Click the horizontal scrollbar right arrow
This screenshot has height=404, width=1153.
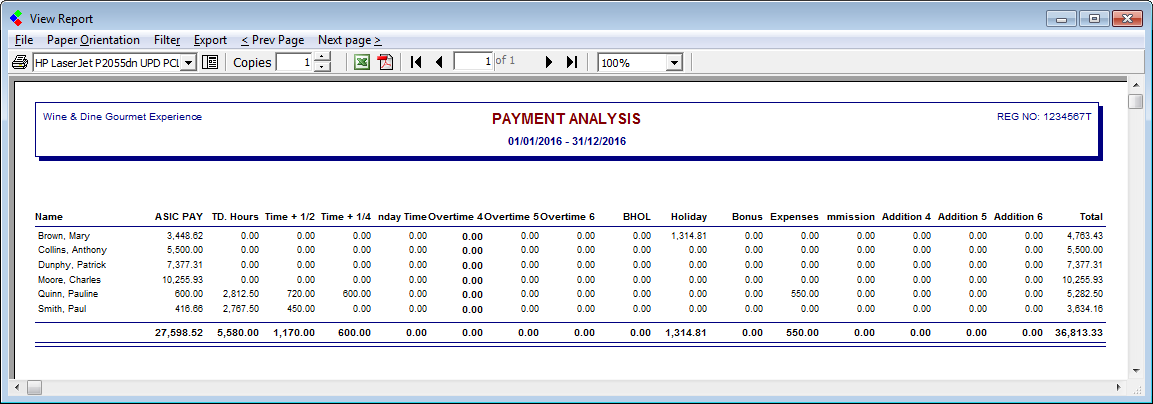click(1118, 387)
